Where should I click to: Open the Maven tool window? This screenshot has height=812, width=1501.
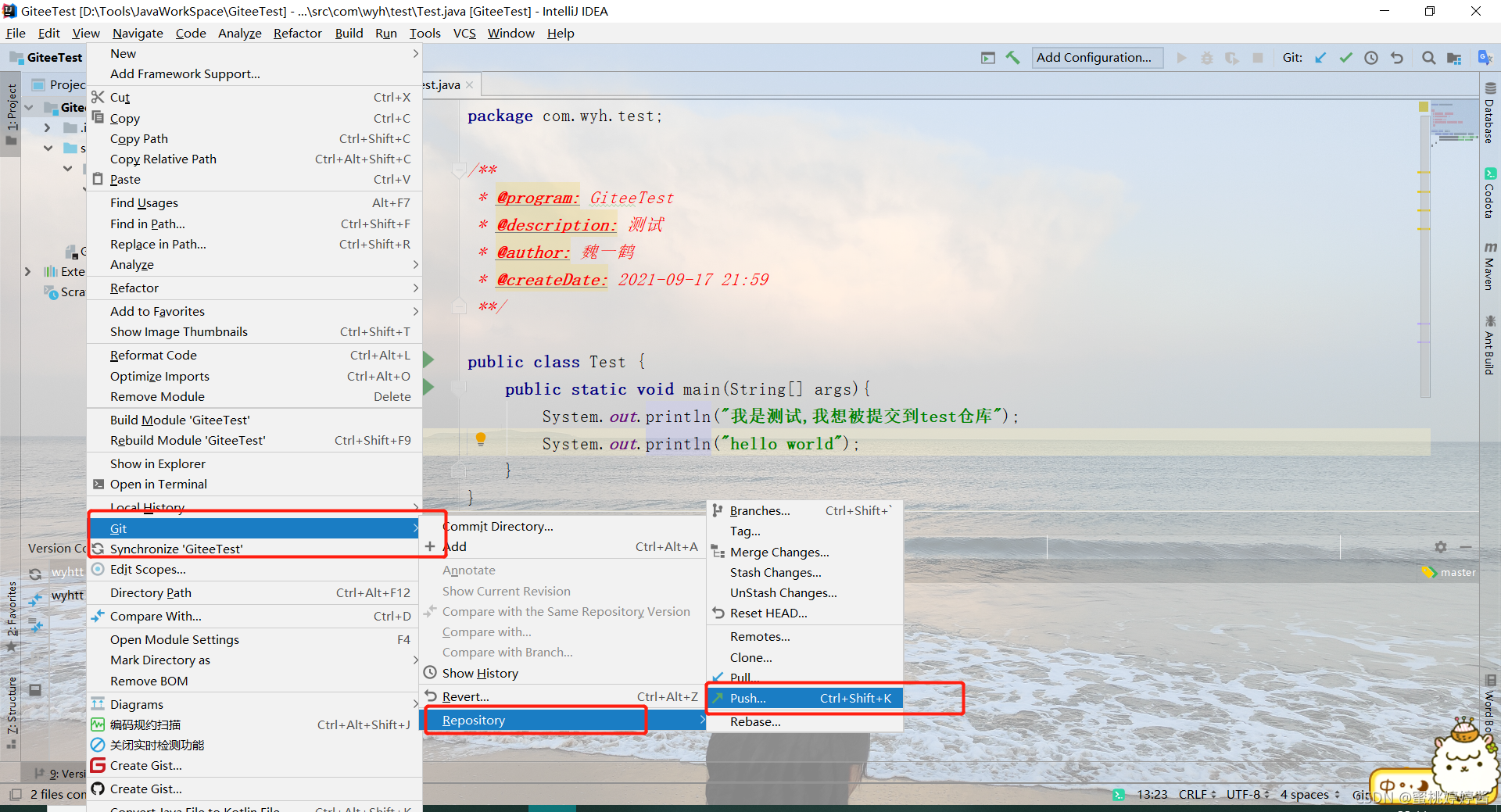pos(1490,266)
